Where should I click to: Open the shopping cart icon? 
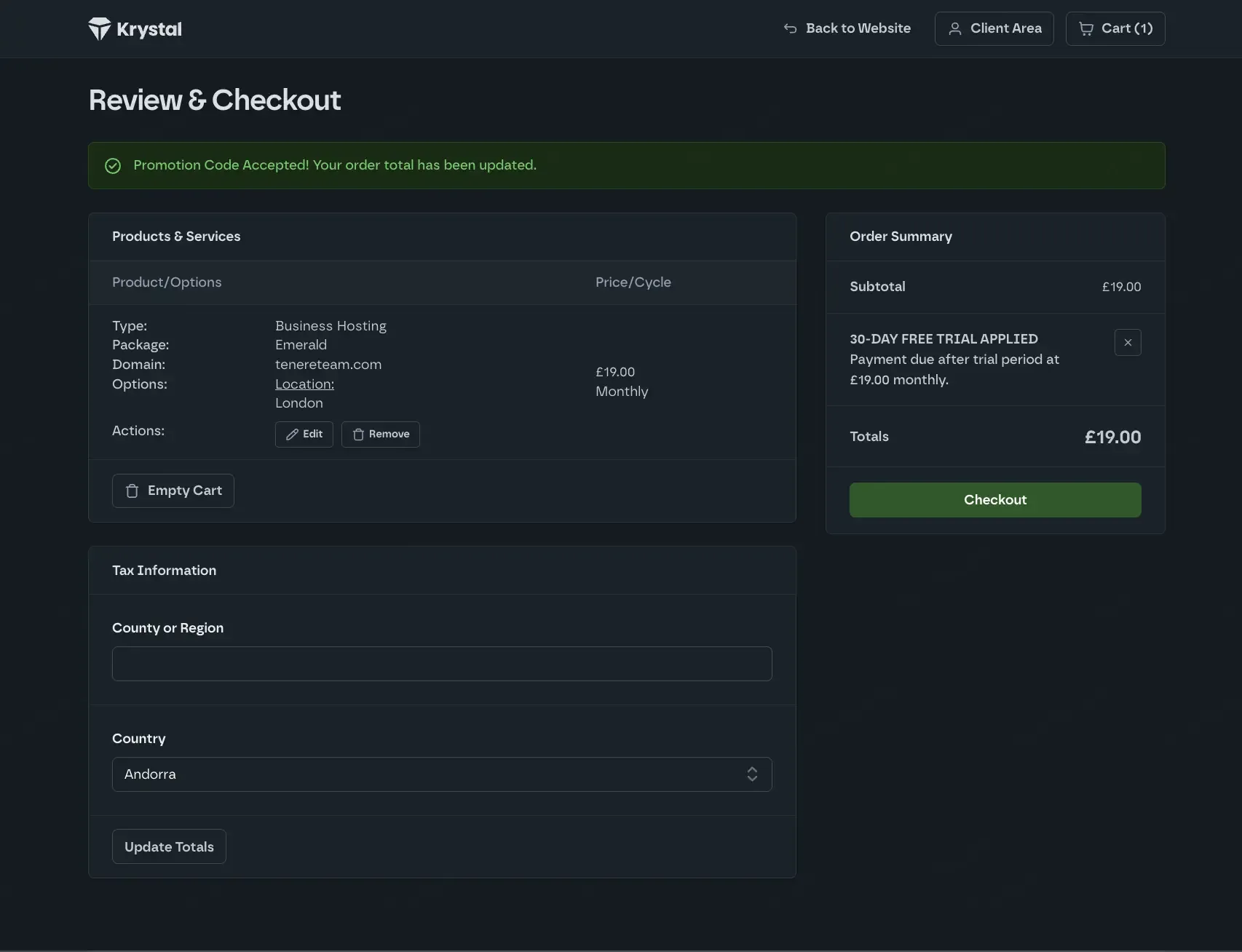coord(1086,28)
